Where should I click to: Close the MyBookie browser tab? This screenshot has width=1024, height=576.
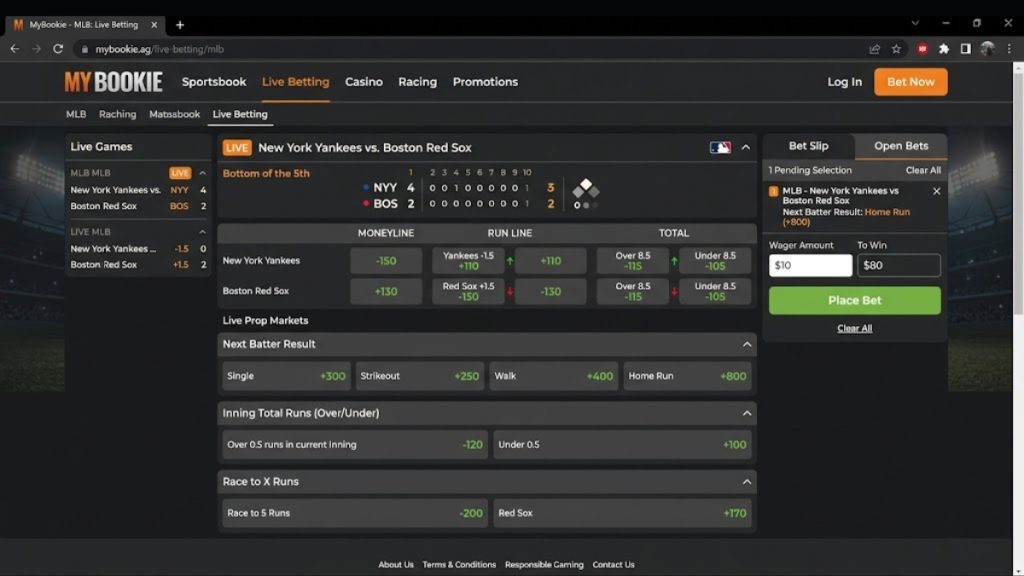pos(154,25)
